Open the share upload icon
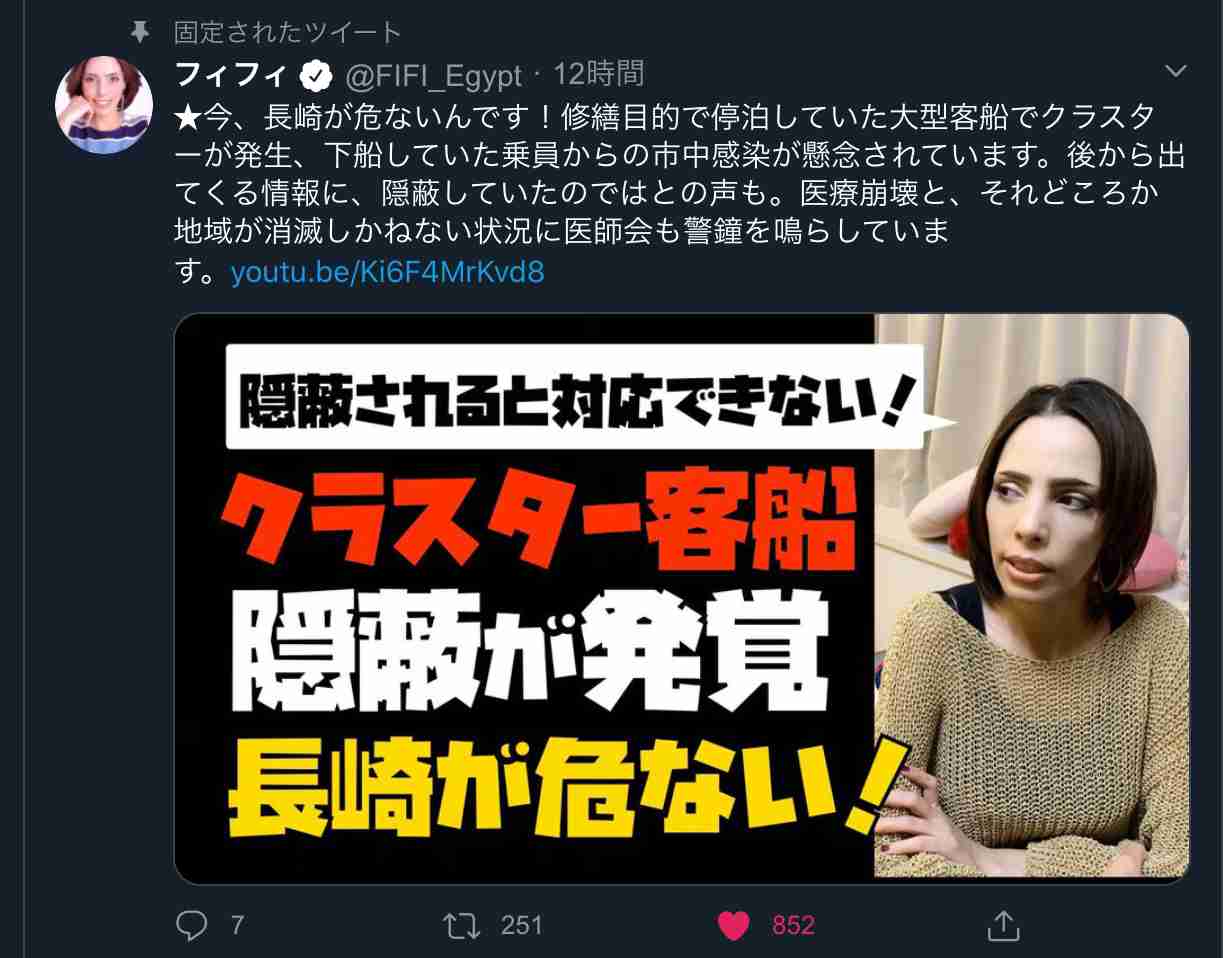This screenshot has height=958, width=1223. point(1003,925)
